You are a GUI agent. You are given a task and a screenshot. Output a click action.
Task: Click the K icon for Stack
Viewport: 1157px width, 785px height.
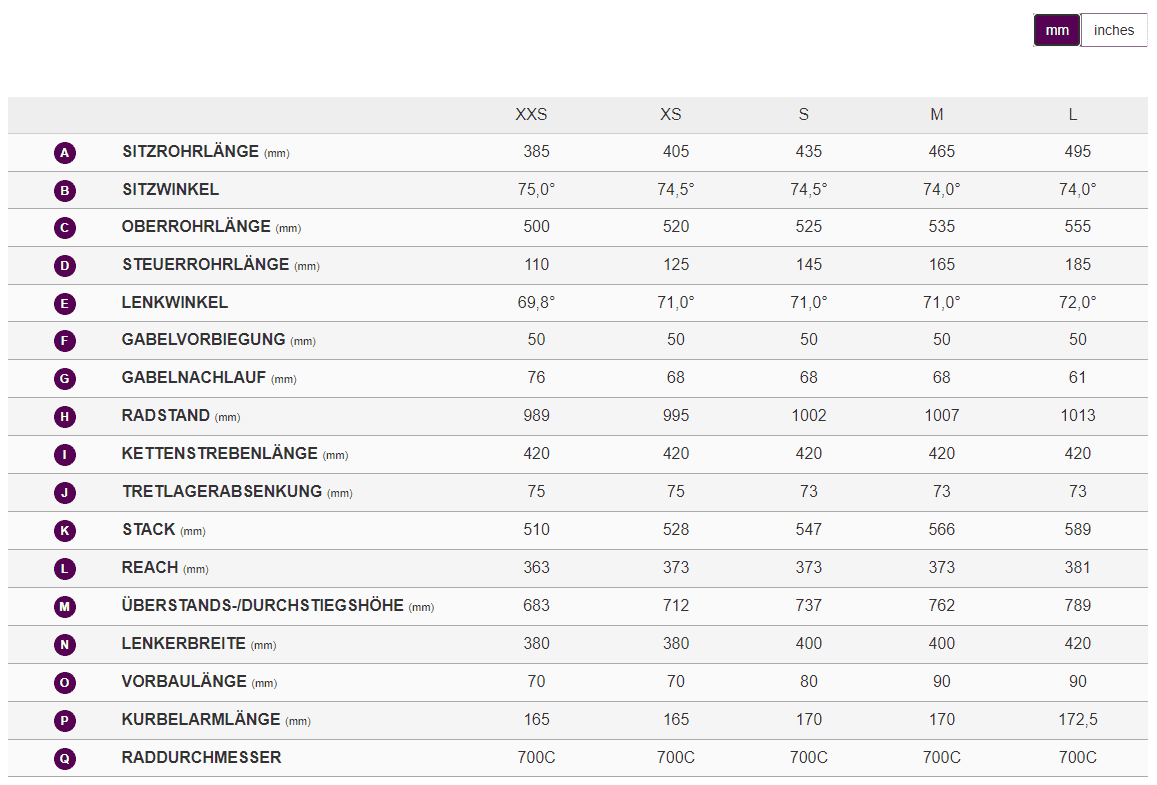[x=65, y=530]
